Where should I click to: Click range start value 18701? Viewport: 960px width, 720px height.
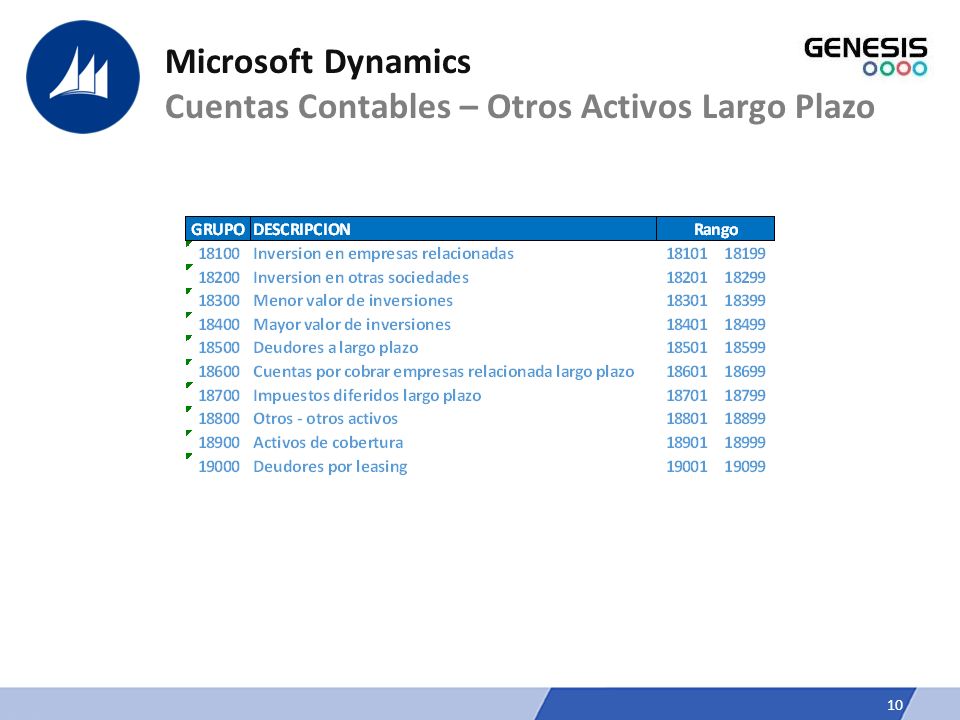tap(686, 396)
